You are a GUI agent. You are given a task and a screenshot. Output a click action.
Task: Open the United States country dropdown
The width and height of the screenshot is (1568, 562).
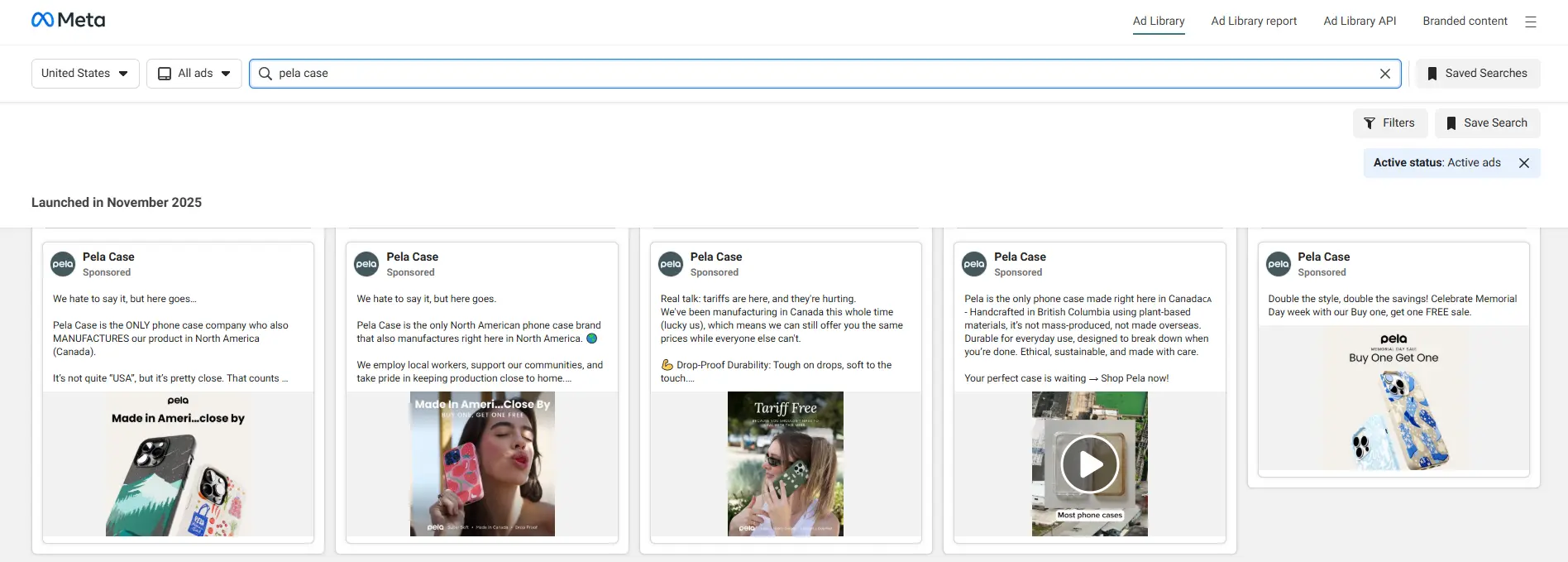point(85,74)
